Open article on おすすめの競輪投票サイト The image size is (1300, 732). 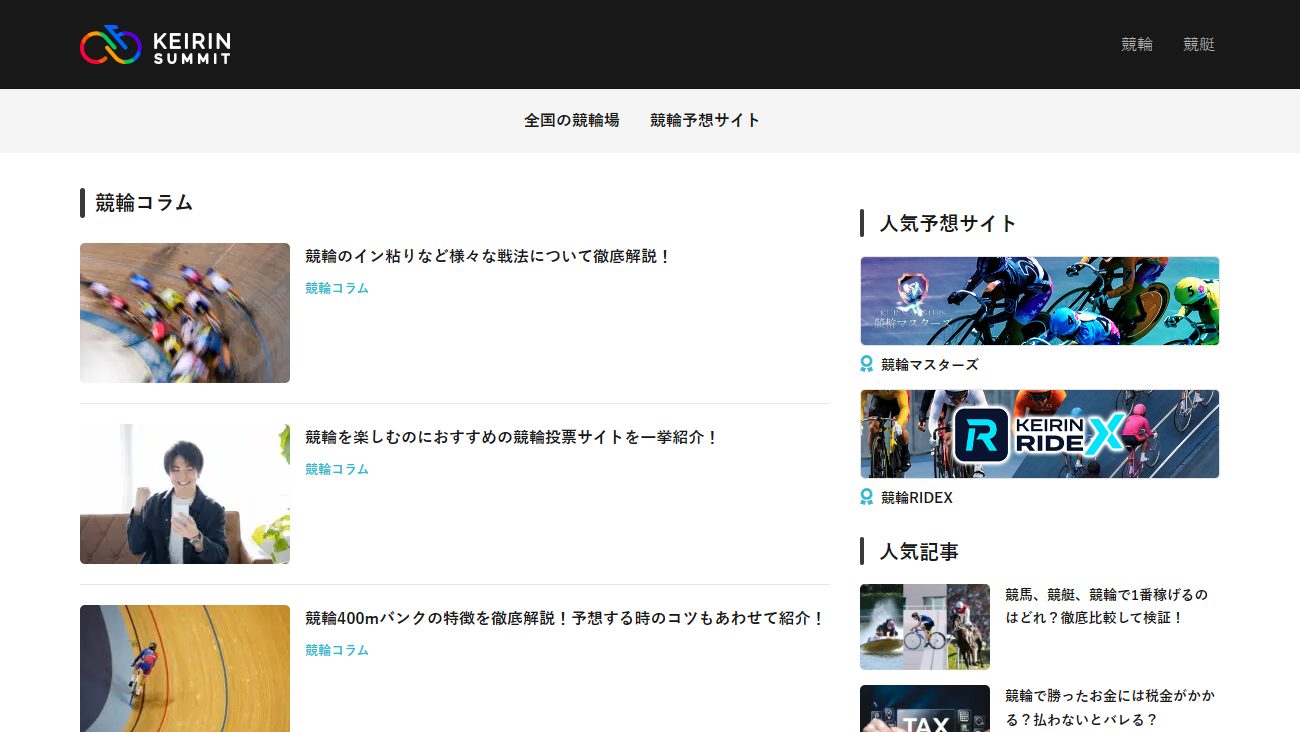coord(512,437)
